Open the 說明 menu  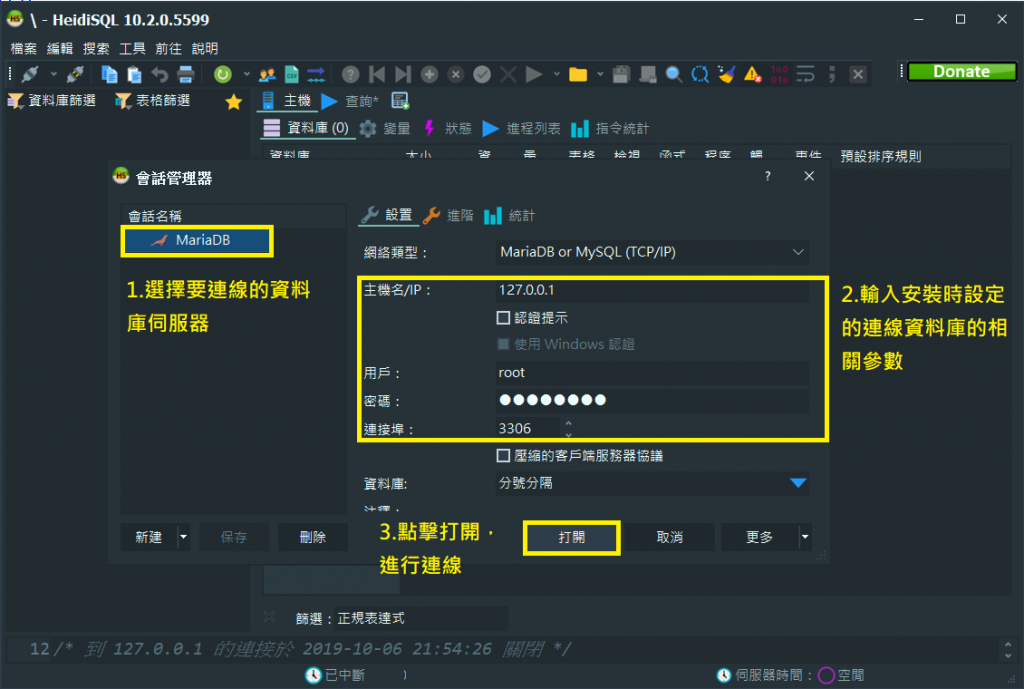tap(205, 48)
